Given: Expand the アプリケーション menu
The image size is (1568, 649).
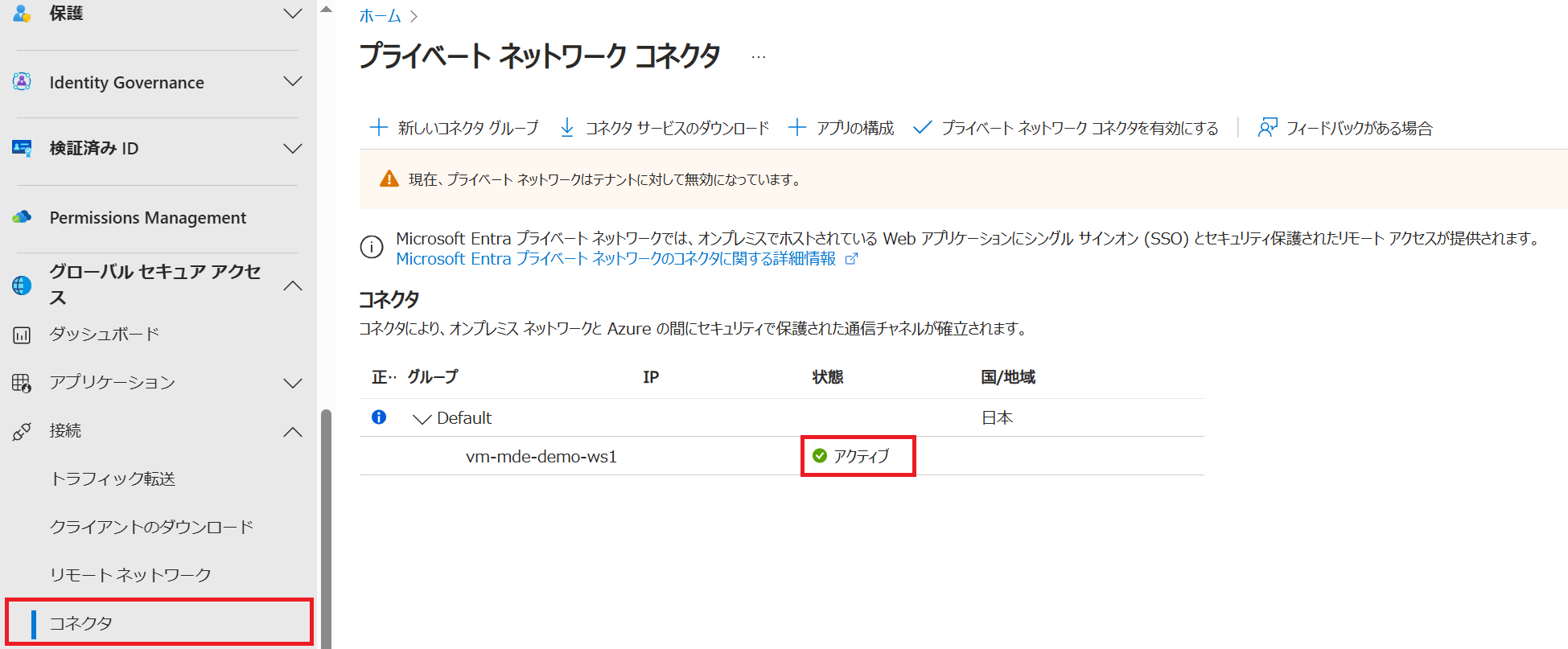Looking at the screenshot, I should (293, 384).
